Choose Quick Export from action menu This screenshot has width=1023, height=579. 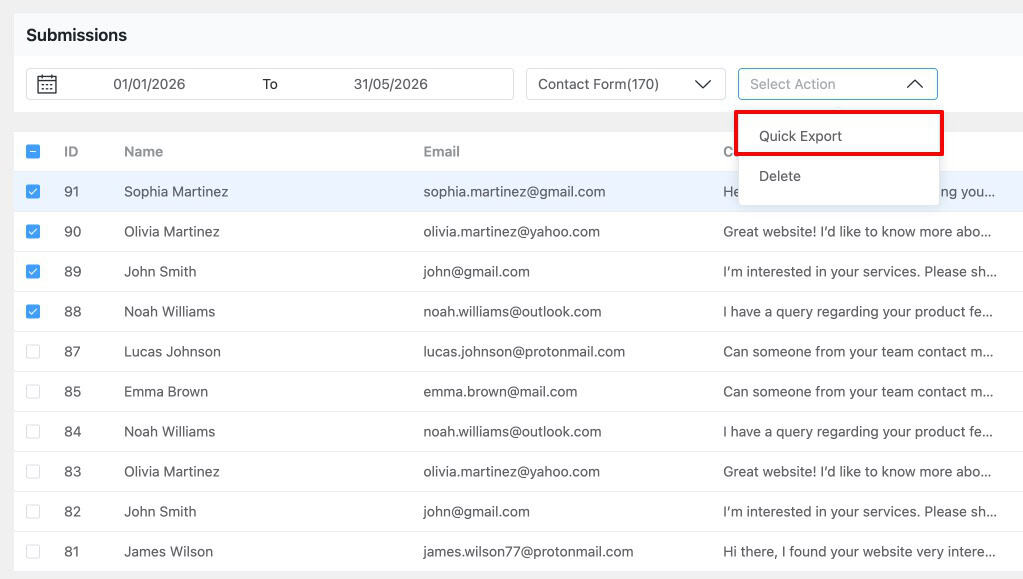click(x=838, y=136)
